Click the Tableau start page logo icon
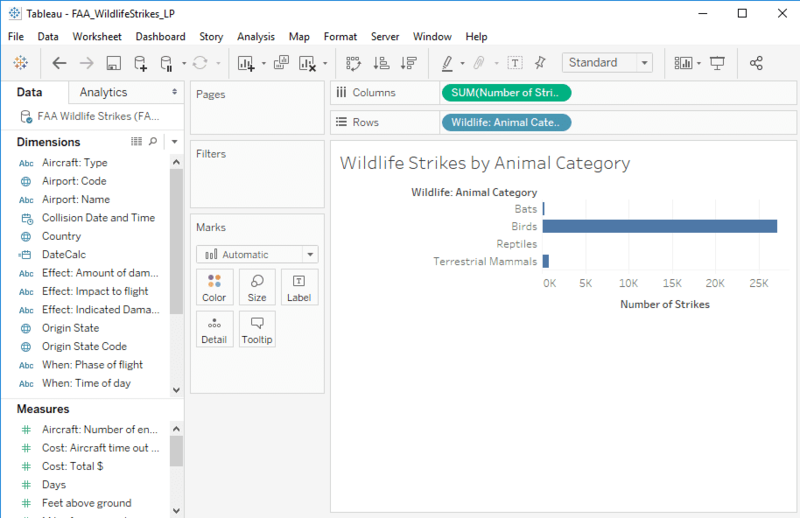Image resolution: width=800 pixels, height=518 pixels. pyautogui.click(x=21, y=63)
